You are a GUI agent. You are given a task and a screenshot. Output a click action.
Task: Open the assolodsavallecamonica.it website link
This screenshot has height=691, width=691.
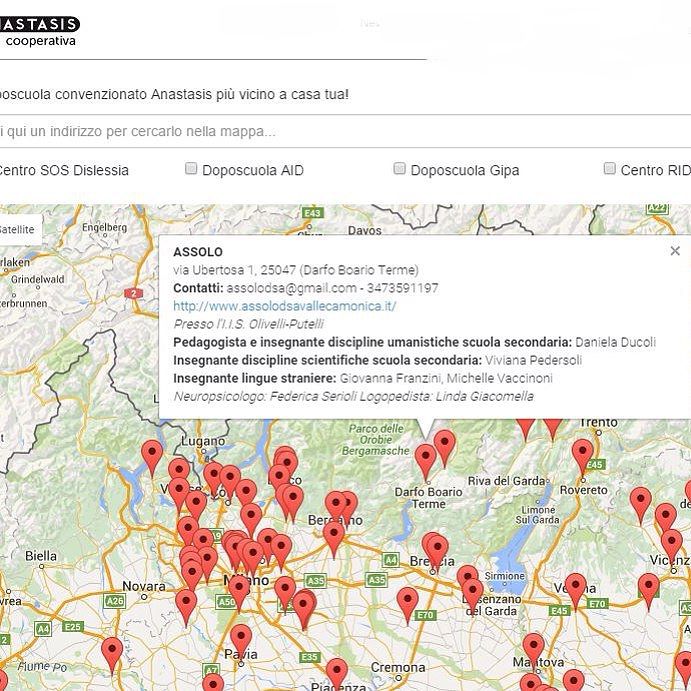pos(284,306)
